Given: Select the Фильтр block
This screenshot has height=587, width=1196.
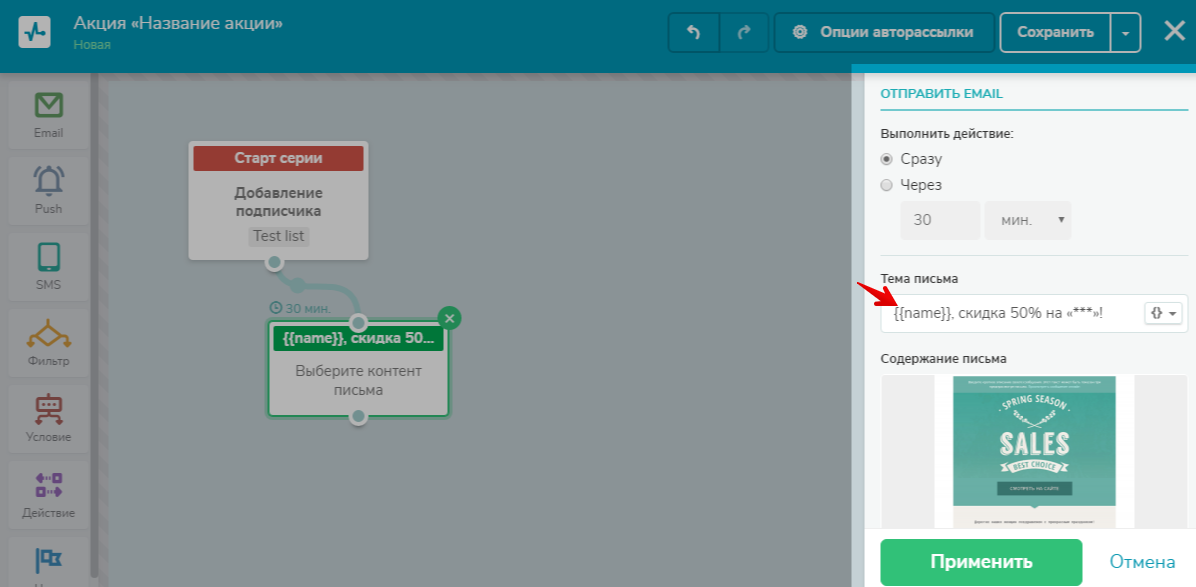Looking at the screenshot, I should click(x=49, y=342).
